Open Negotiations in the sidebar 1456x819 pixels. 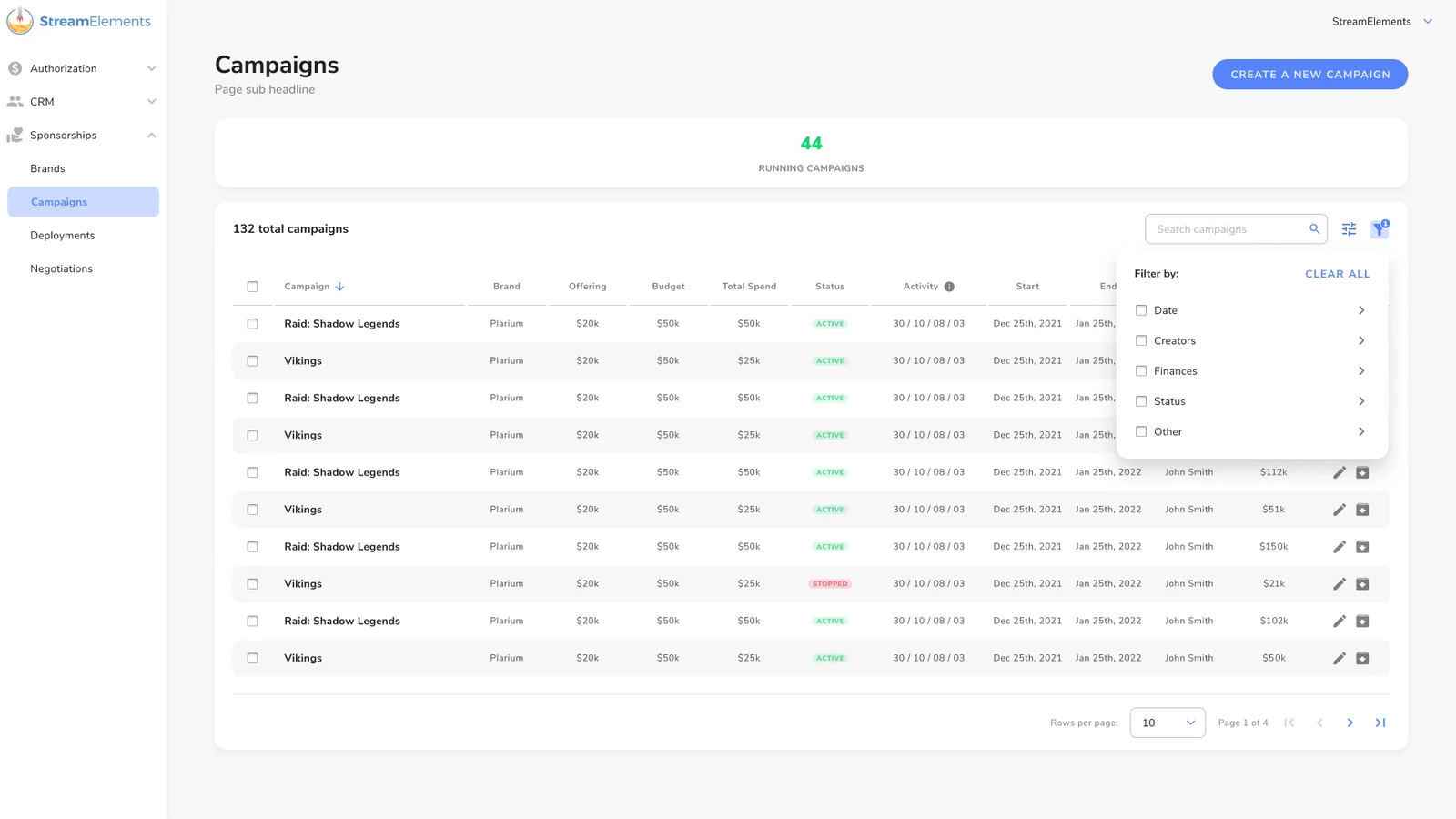click(x=61, y=268)
